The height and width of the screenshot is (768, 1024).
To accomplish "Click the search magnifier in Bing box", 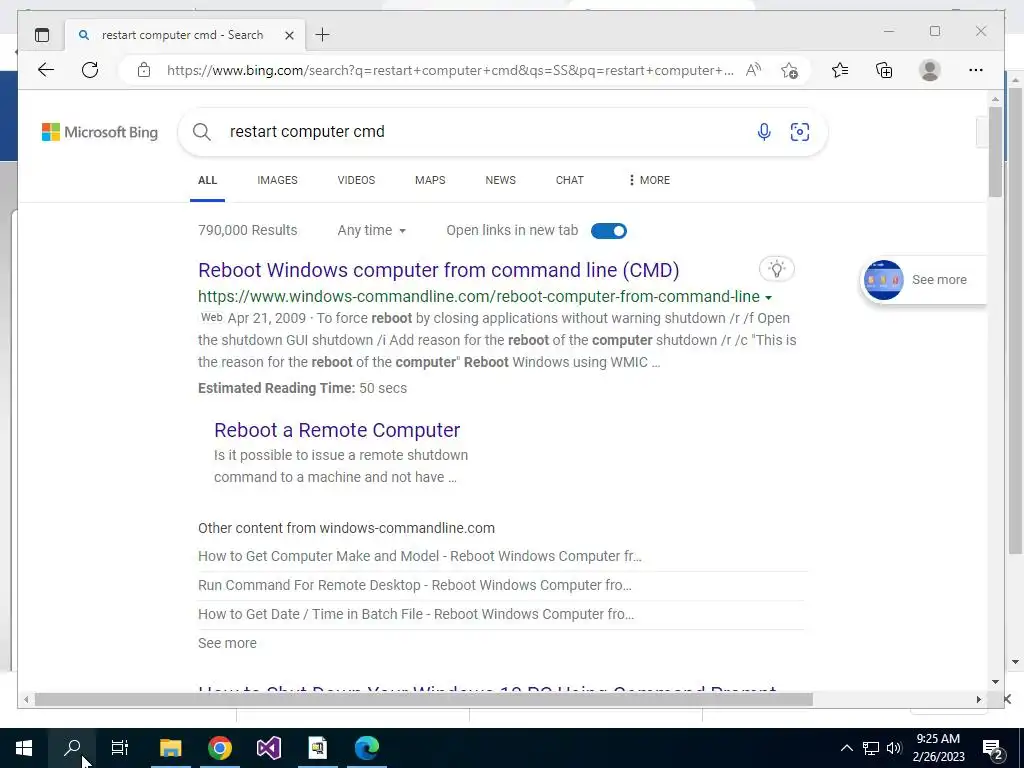I will (x=202, y=132).
